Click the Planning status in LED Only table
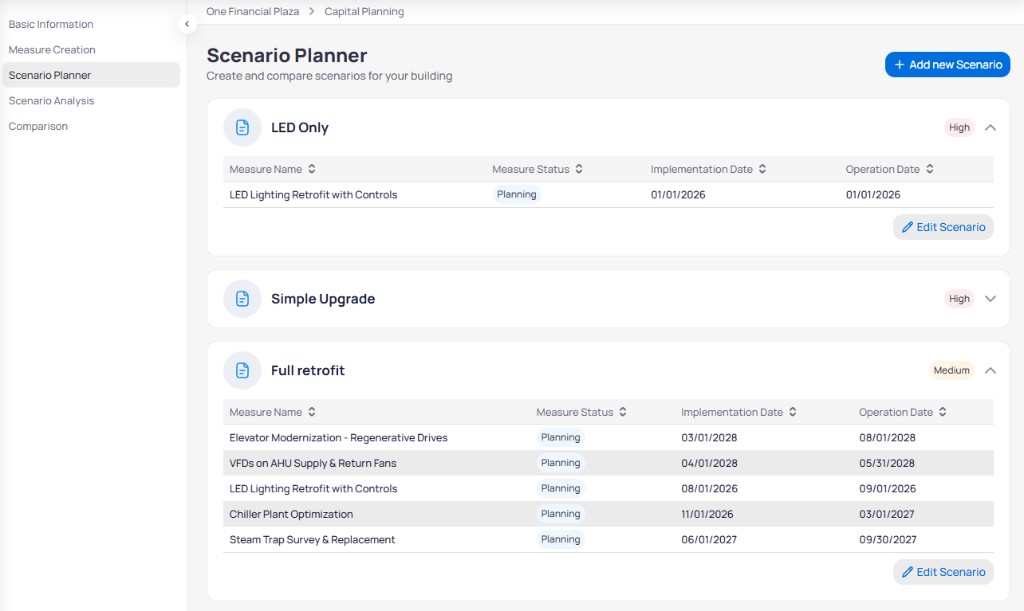Viewport: 1024px width, 611px height. (x=517, y=194)
